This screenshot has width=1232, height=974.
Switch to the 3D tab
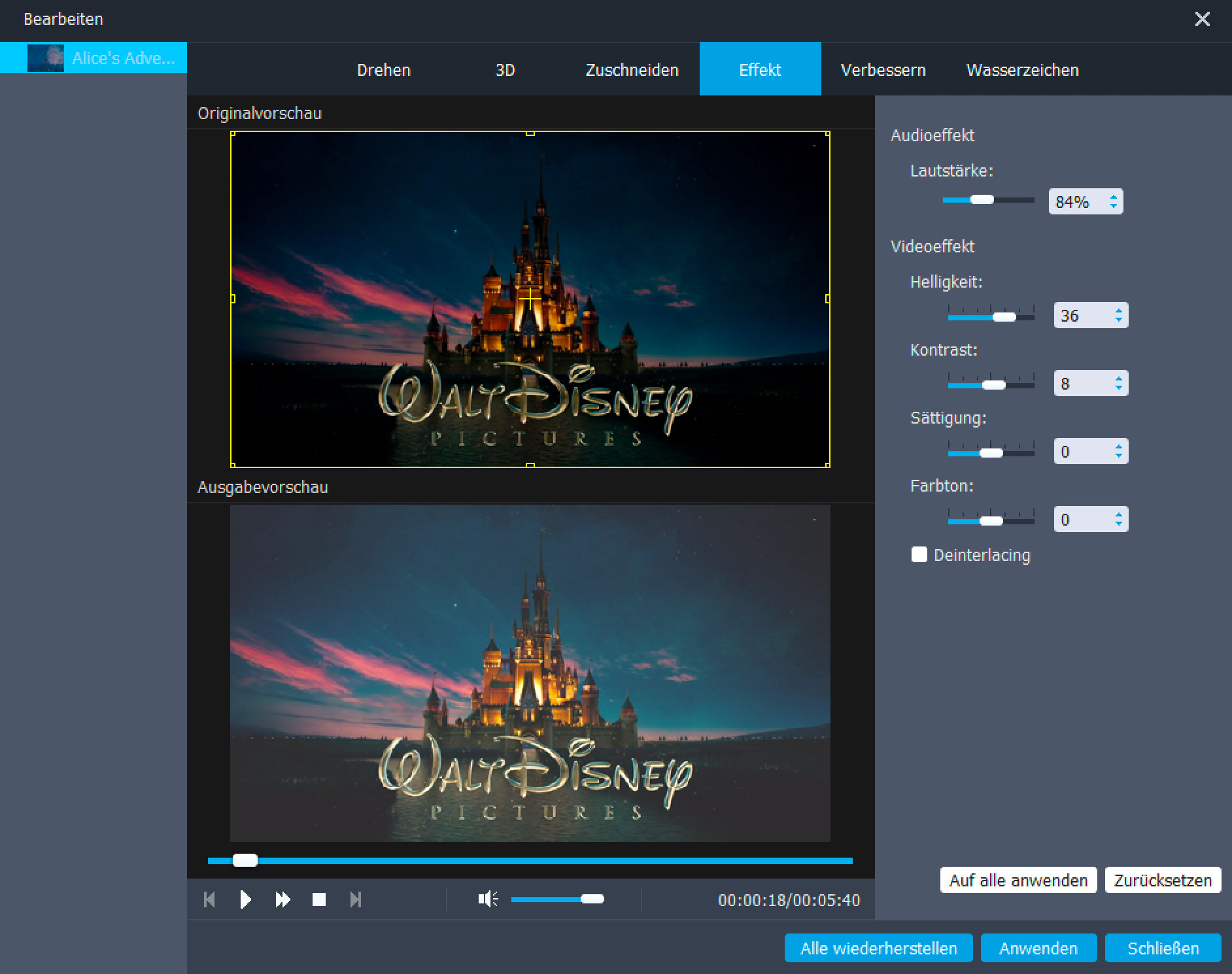coord(505,70)
